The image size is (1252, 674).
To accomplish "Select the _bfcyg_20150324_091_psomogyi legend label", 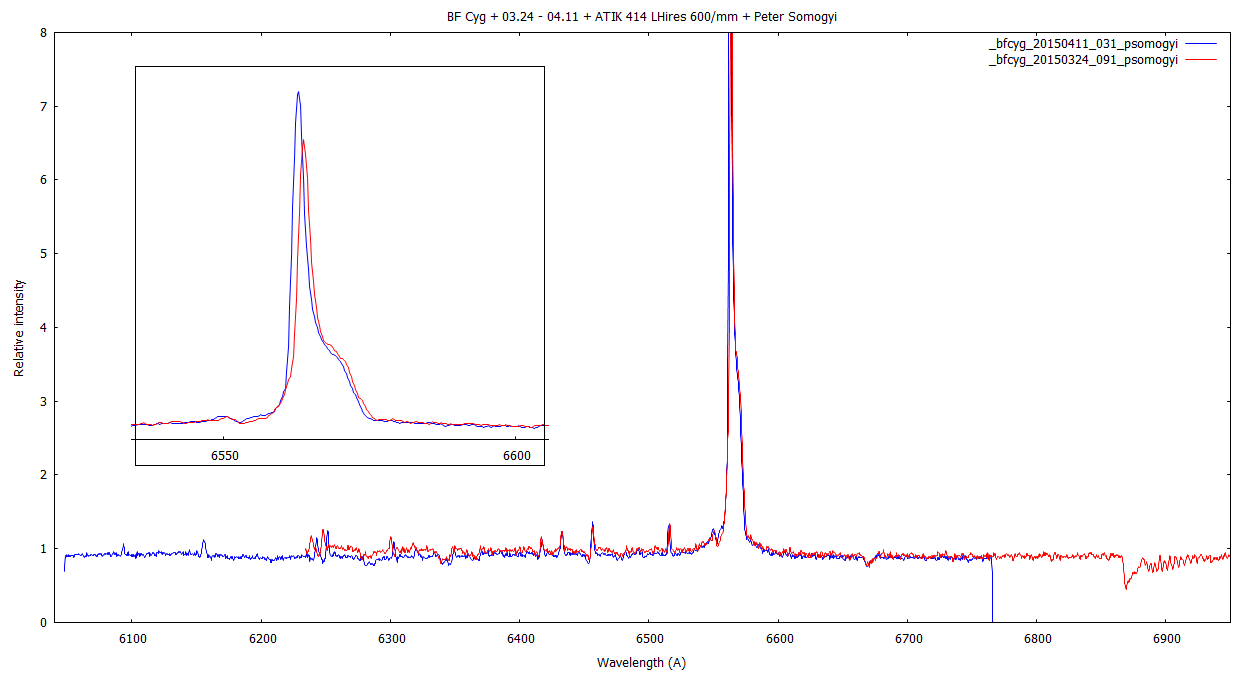I will [x=1082, y=60].
